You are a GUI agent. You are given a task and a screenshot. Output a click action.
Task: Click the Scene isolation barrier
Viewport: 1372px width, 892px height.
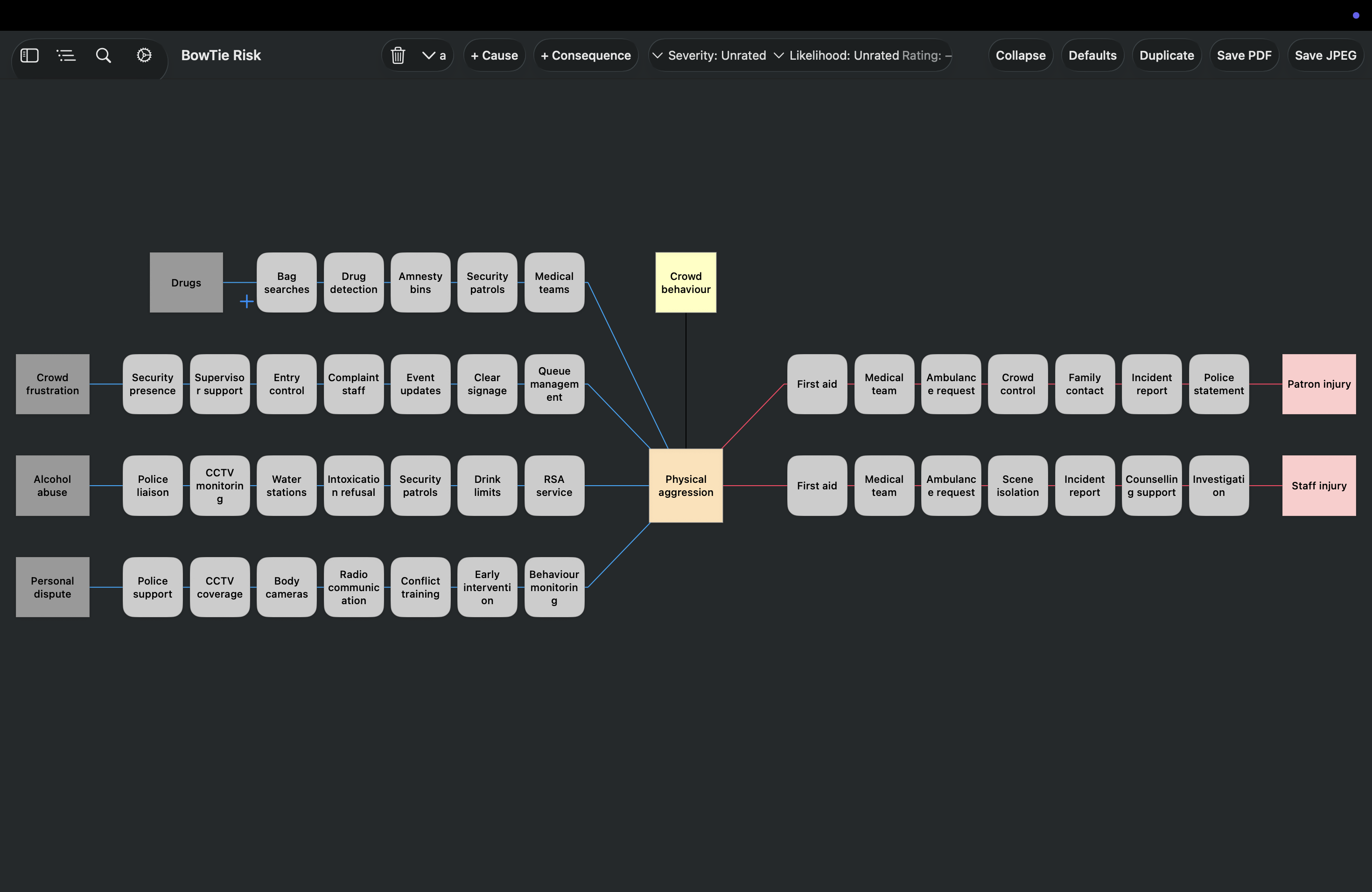pos(1017,485)
